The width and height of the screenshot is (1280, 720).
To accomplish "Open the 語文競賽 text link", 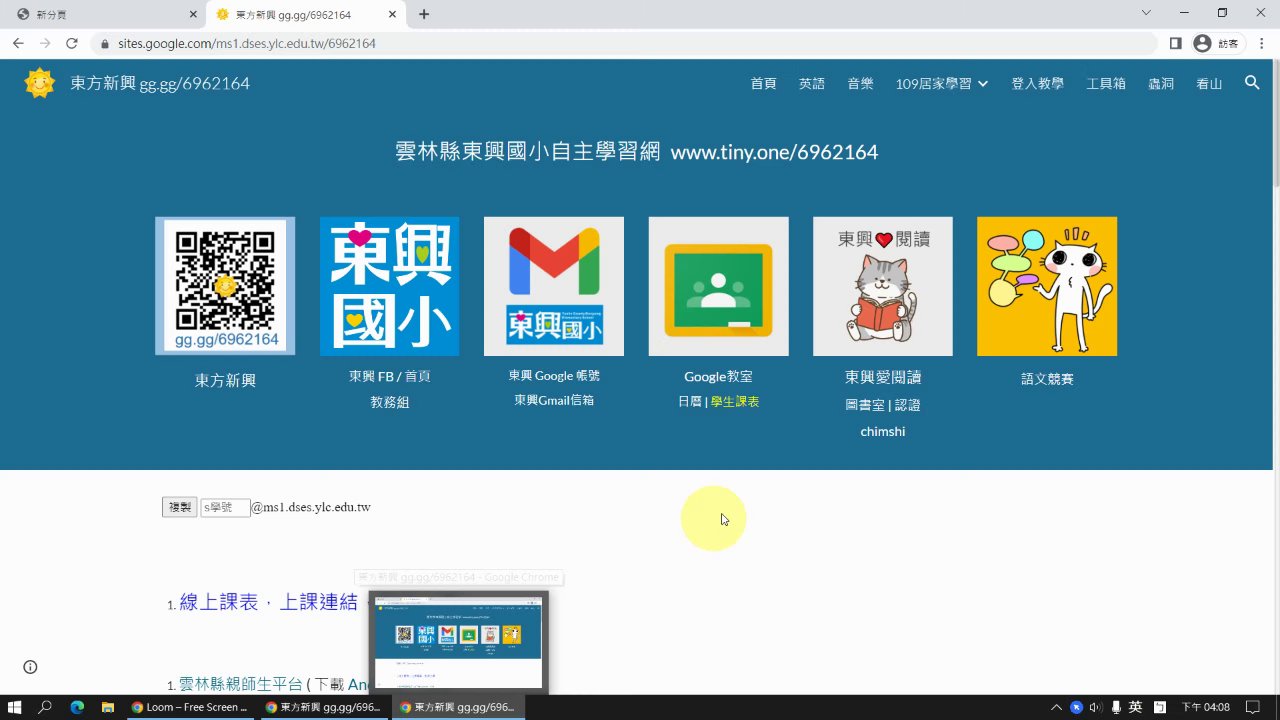I will coord(1047,379).
